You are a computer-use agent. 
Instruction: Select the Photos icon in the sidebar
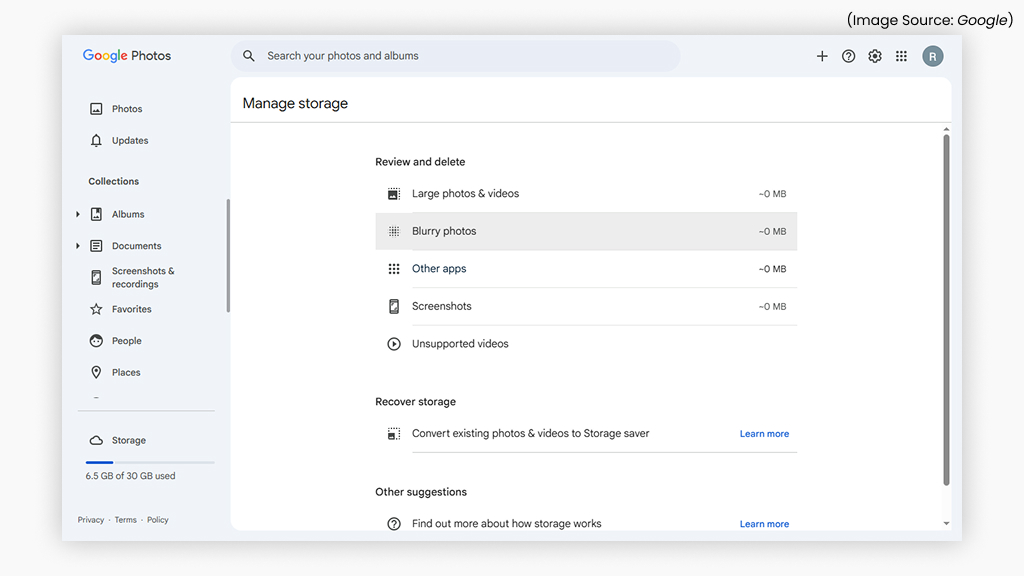[96, 108]
